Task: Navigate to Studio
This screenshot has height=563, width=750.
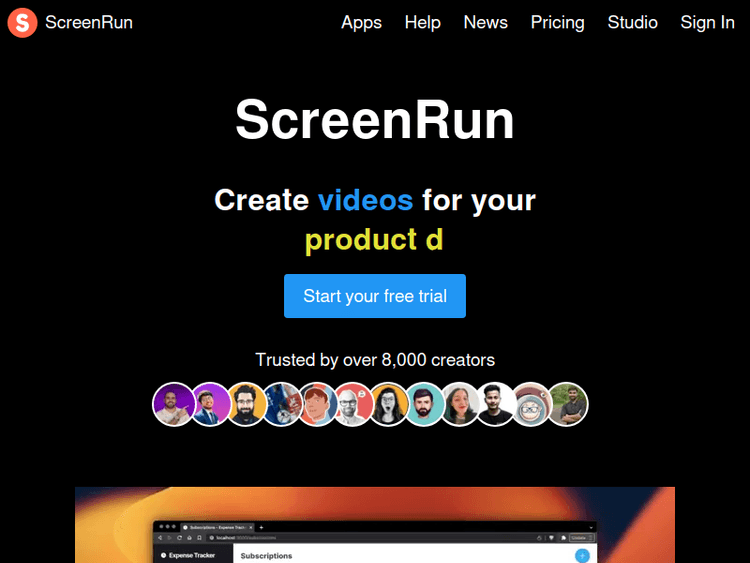Action: point(632,22)
